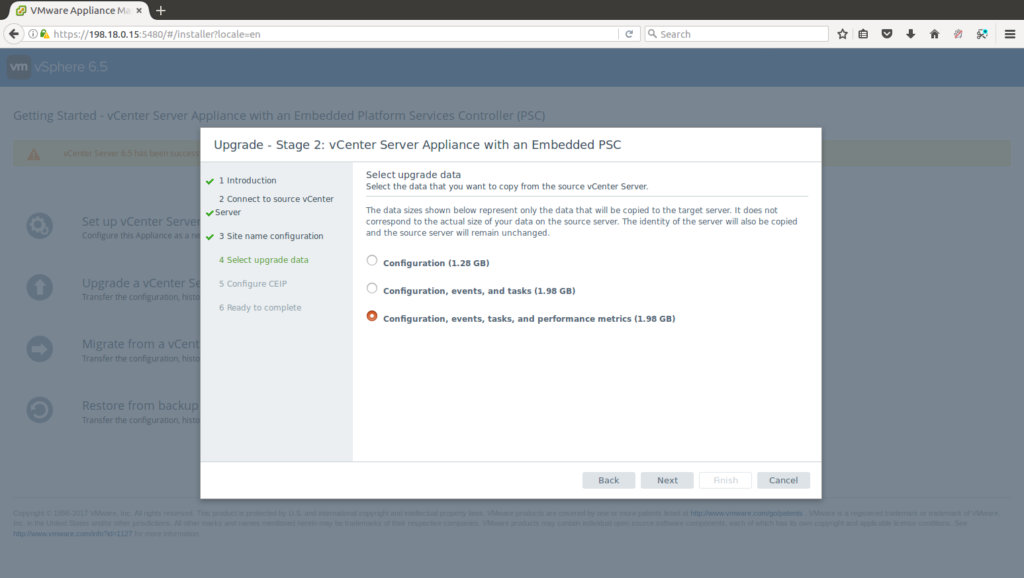The height and width of the screenshot is (578, 1024).
Task: Close the VMware Appliance tab
Action: pyautogui.click(x=139, y=10)
